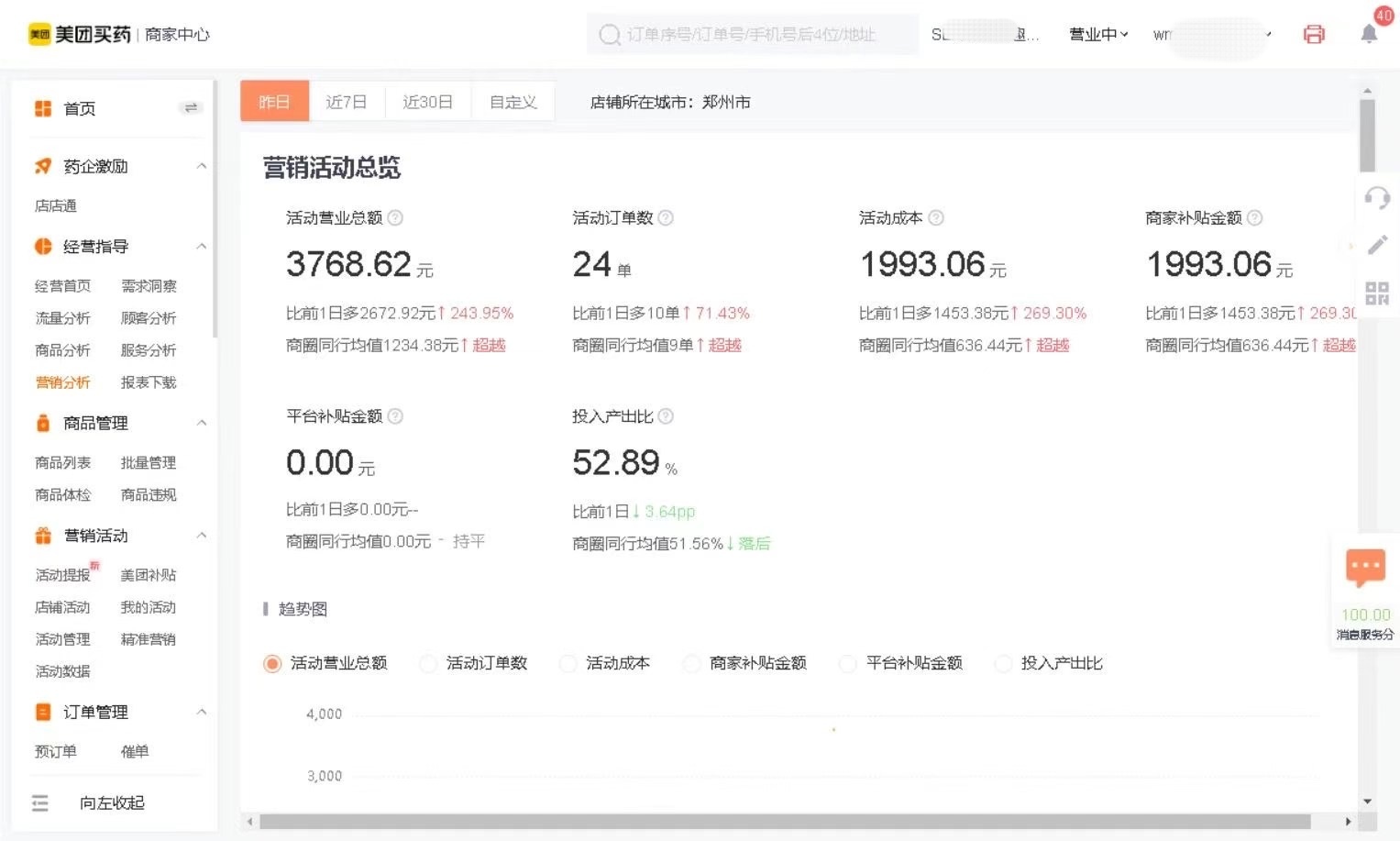Click the customer service headset icon
This screenshot has height=841, width=1400.
coord(1377,198)
